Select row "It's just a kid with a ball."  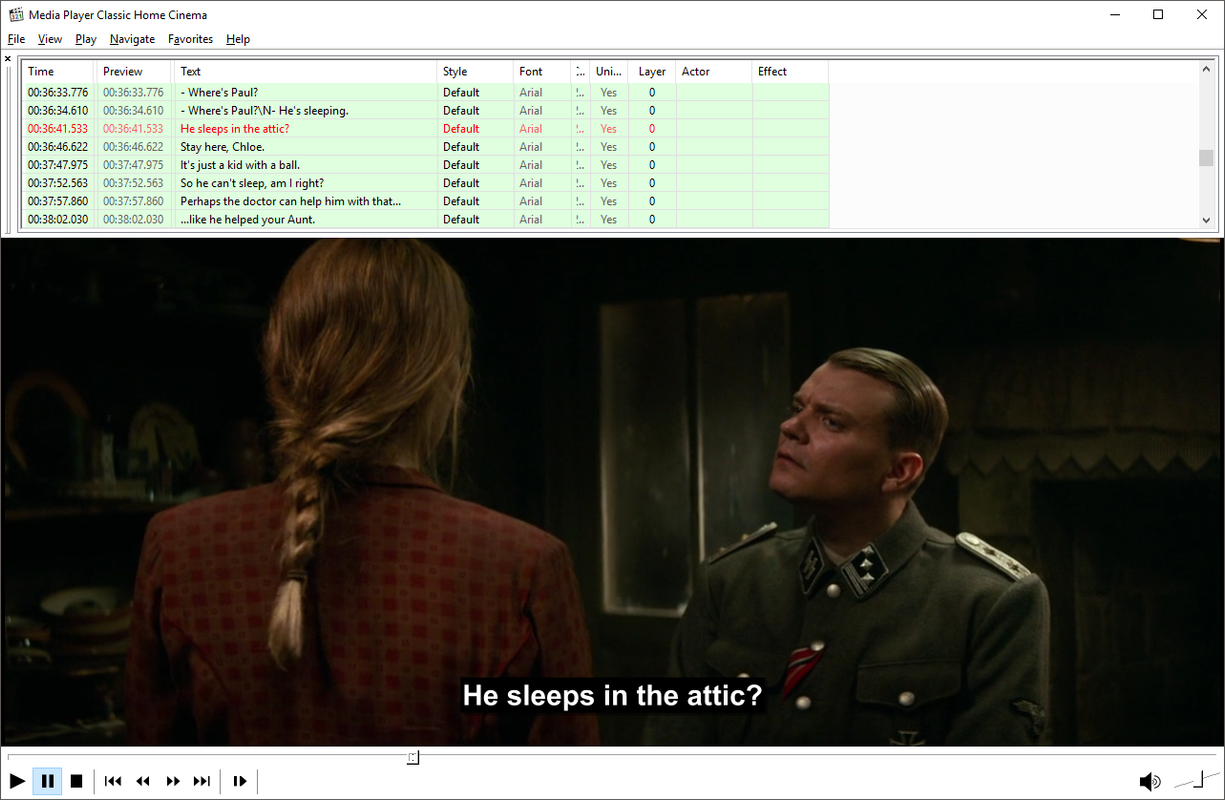point(425,165)
